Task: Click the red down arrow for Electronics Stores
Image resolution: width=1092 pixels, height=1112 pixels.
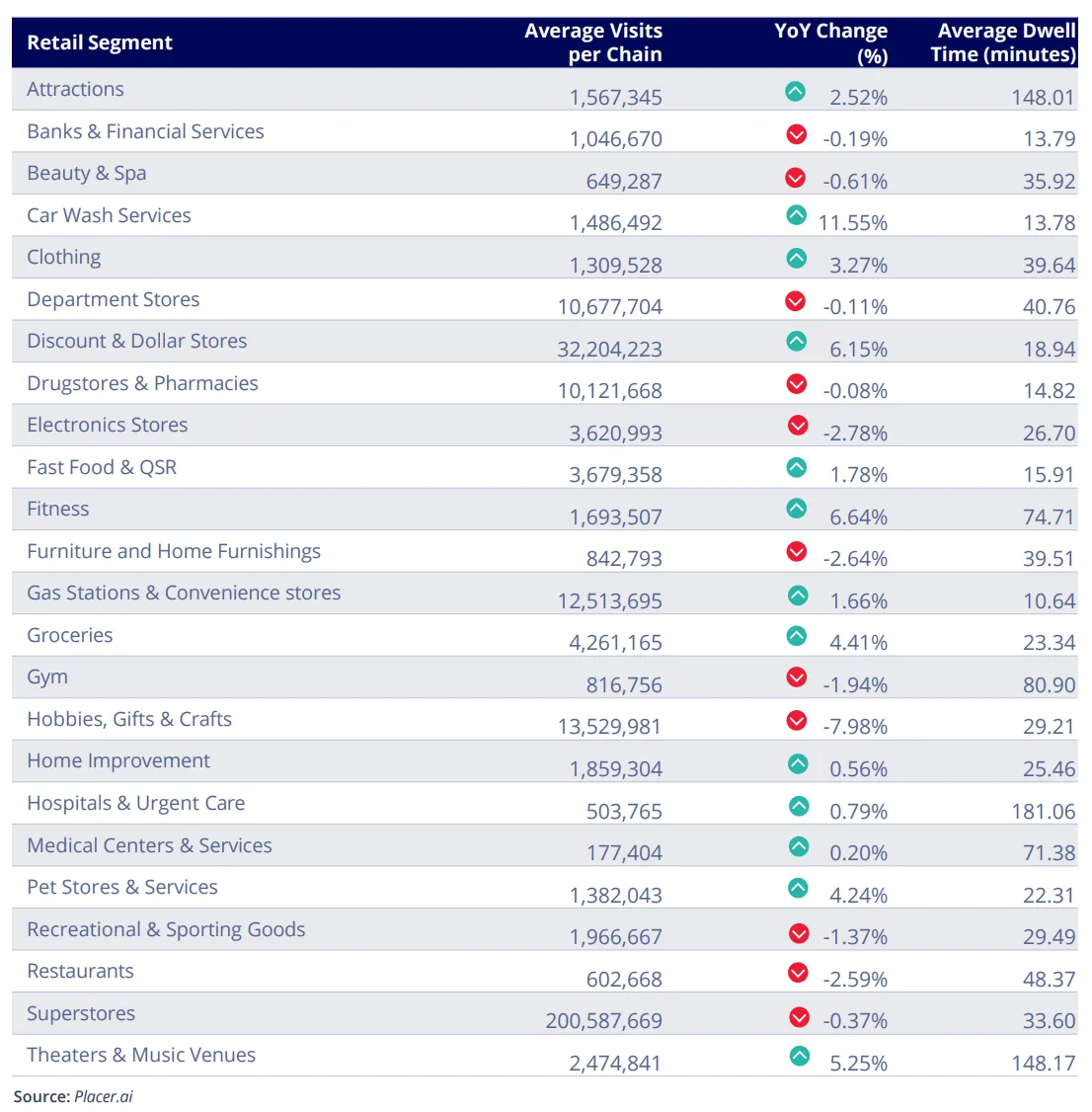Action: click(x=798, y=425)
